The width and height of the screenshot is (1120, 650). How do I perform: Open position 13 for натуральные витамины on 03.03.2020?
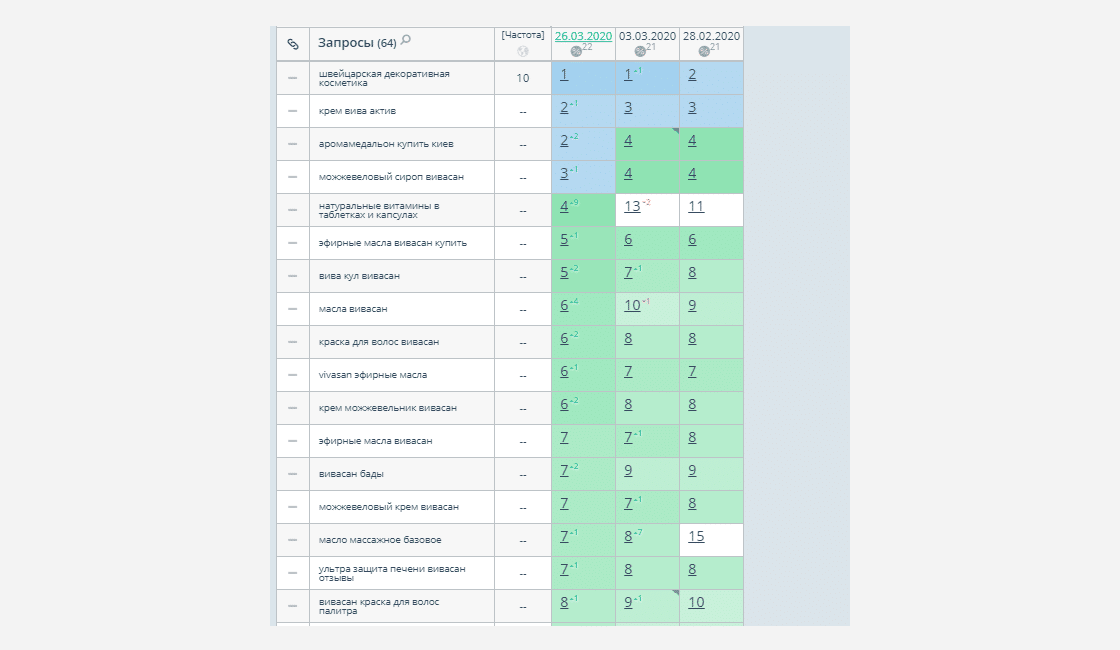pos(632,206)
